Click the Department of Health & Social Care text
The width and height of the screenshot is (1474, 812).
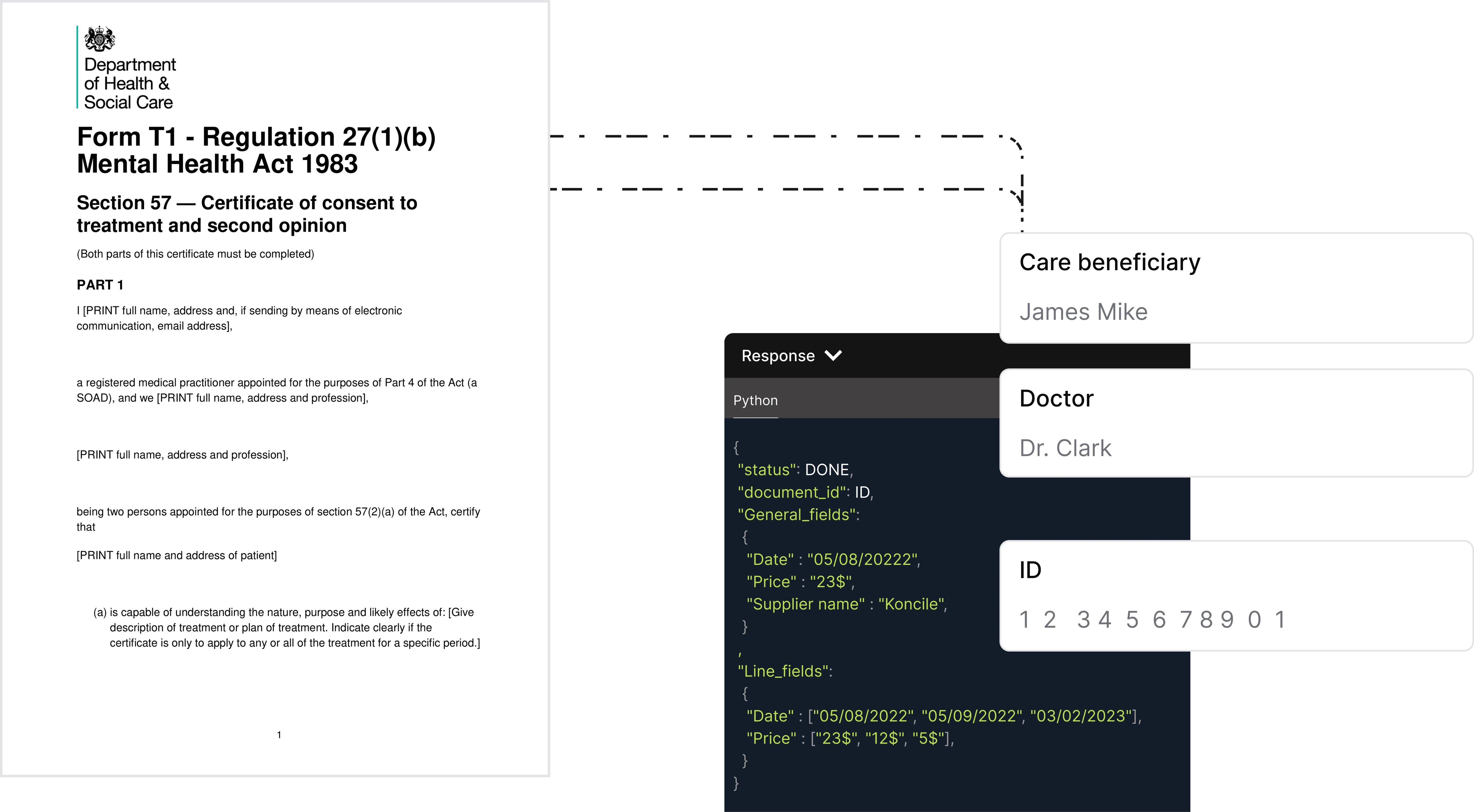click(129, 83)
